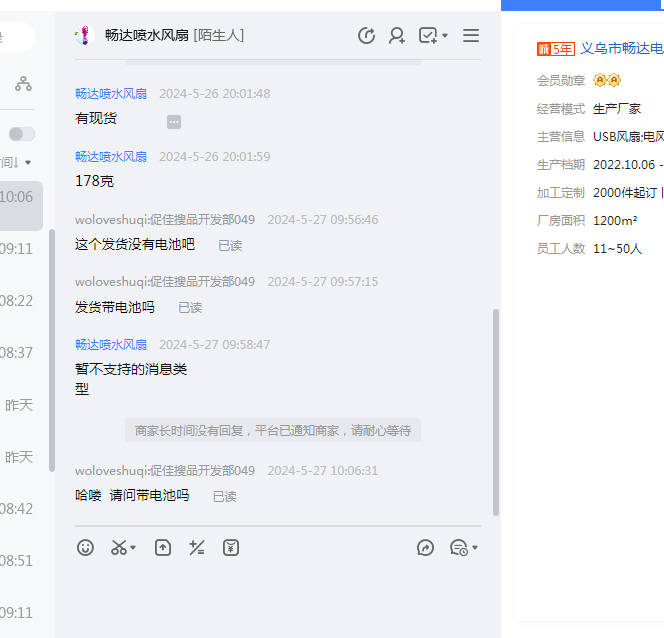Click the more options bubble beside 有现货
664x638 pixels.
tap(174, 122)
